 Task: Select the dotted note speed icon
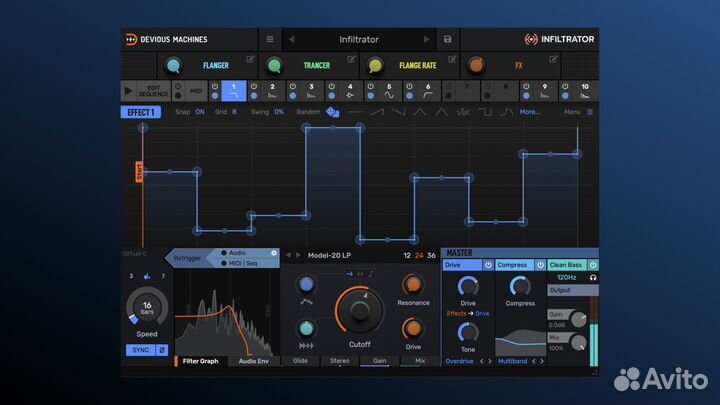pyautogui.click(x=147, y=276)
